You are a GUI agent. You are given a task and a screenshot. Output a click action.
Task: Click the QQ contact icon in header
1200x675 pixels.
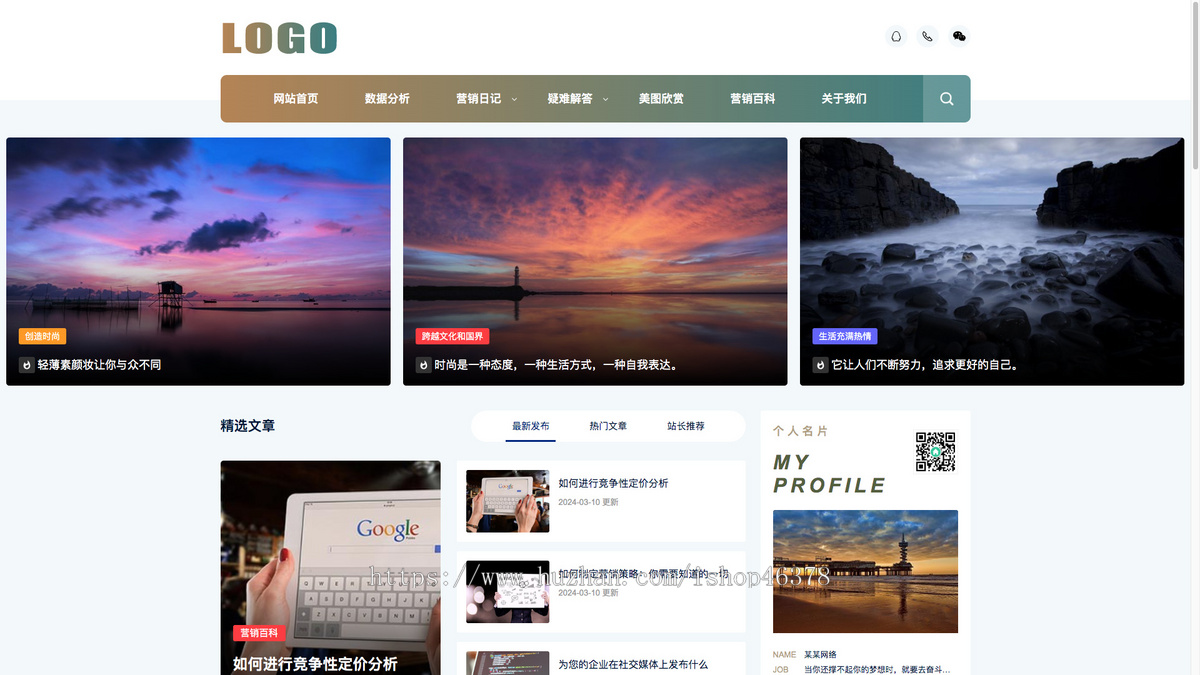[x=896, y=37]
